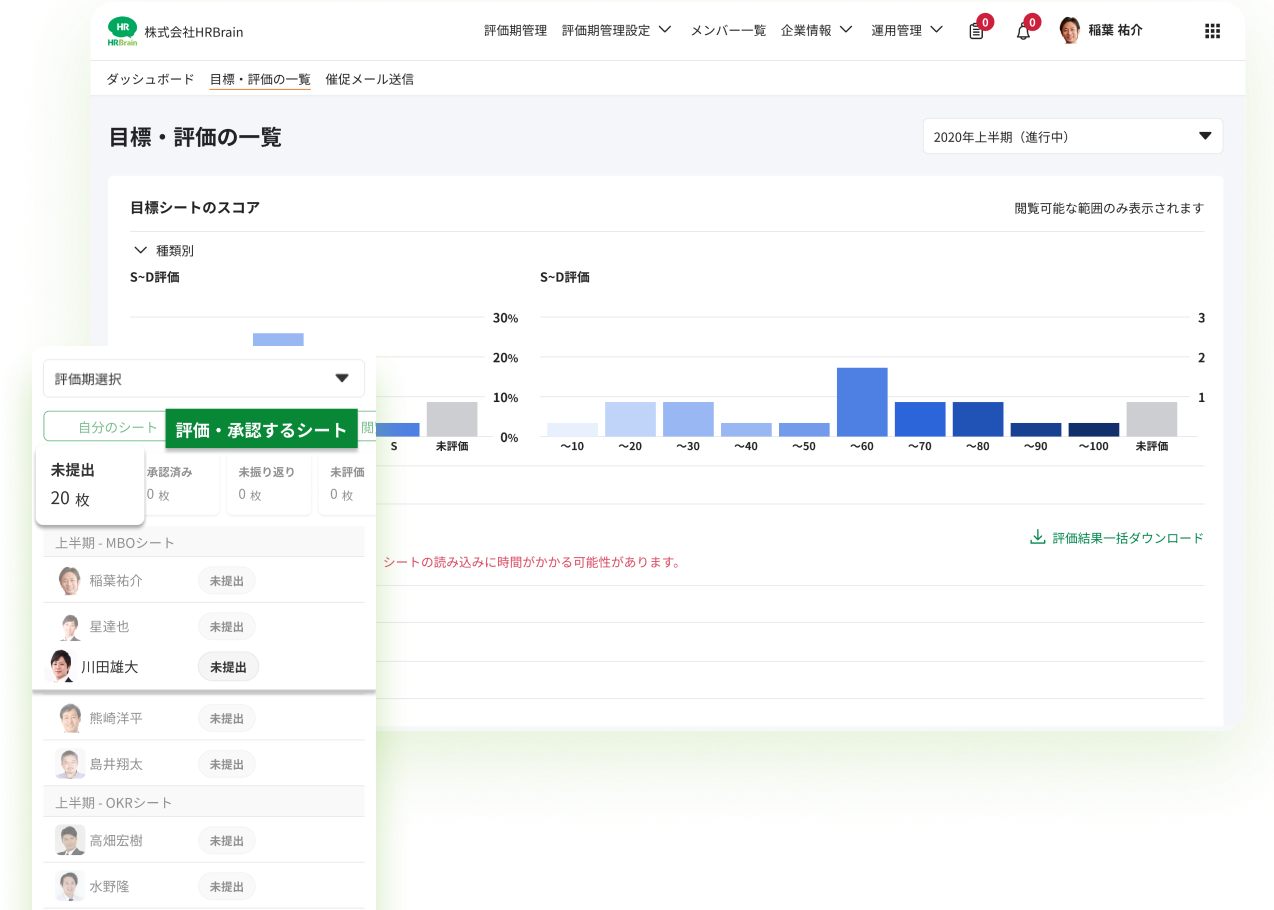This screenshot has height=910, width=1274.
Task: Click the download icon next to 評価結果一括ダウンロード
Action: 1036,537
